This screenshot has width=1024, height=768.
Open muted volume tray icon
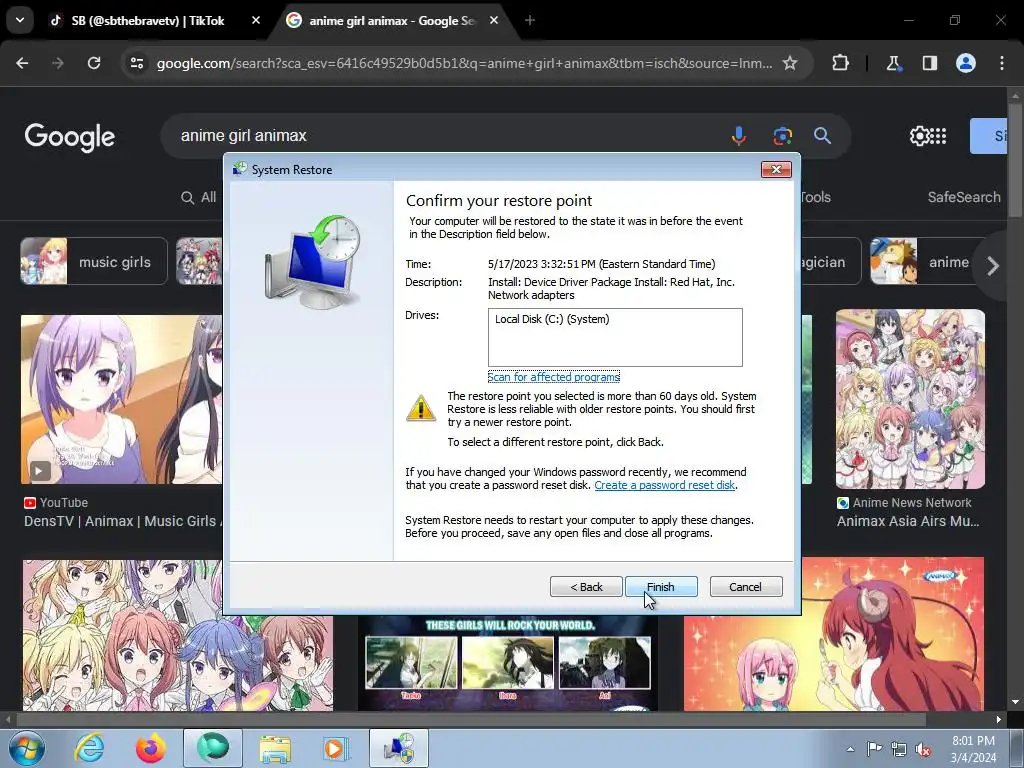923,749
